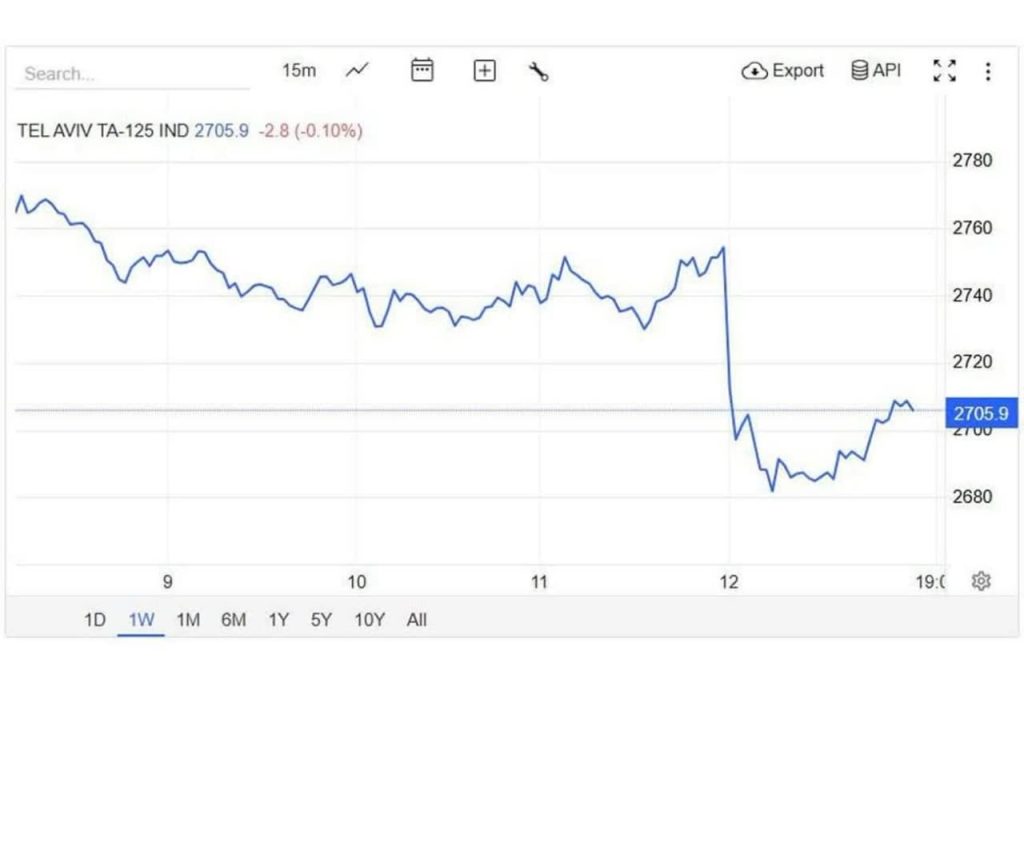Open the wrench tools icon
This screenshot has height=850, width=1024.
click(539, 71)
